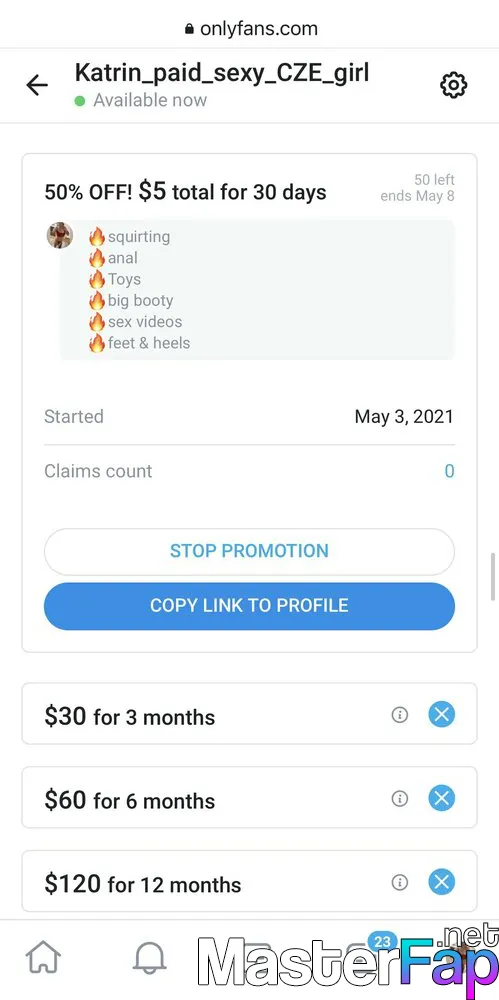
Task: Open the settings gear icon
Action: coord(454,85)
